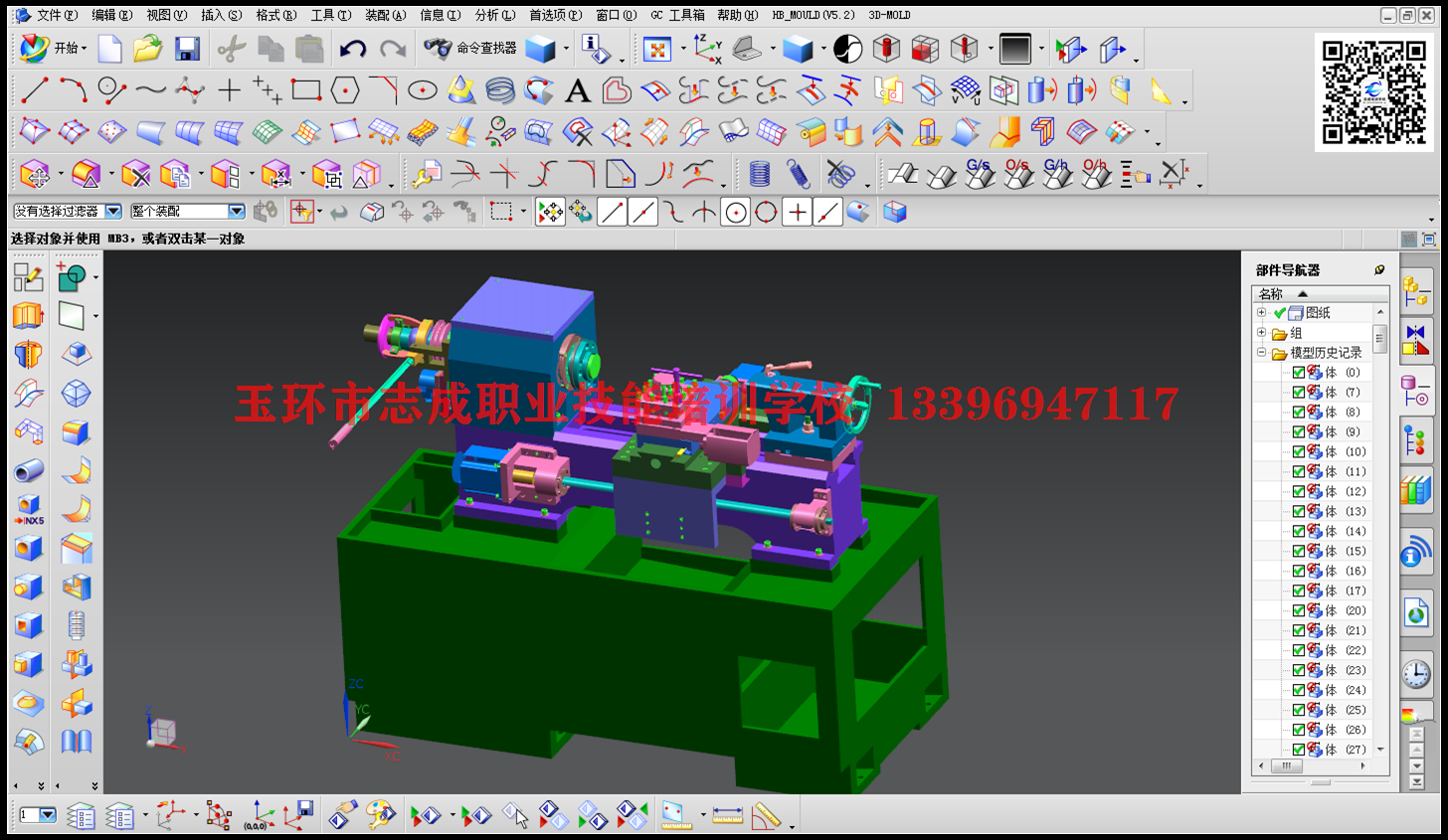Click the O/s gear icon
Viewport: 1448px width, 840px height.
pos(1017,173)
